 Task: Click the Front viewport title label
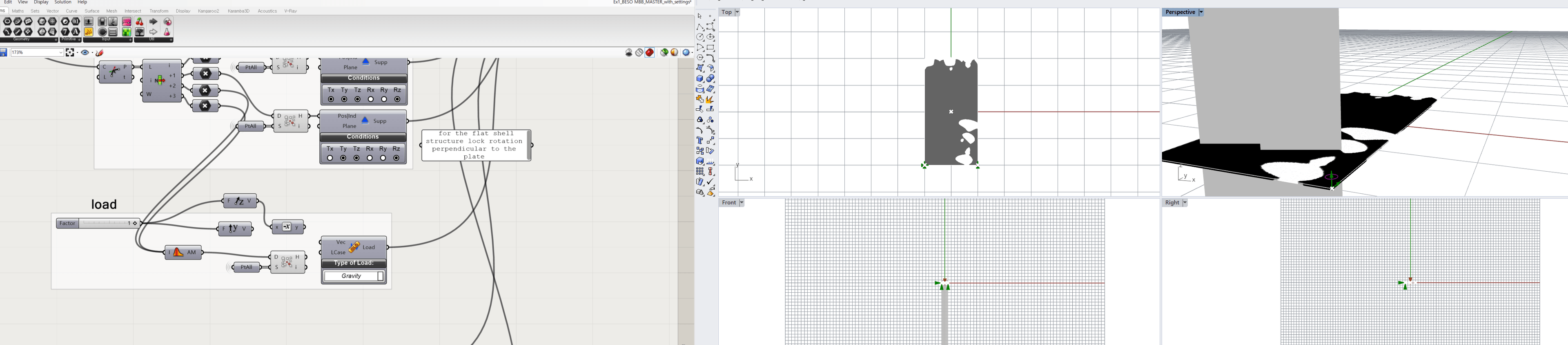point(728,202)
